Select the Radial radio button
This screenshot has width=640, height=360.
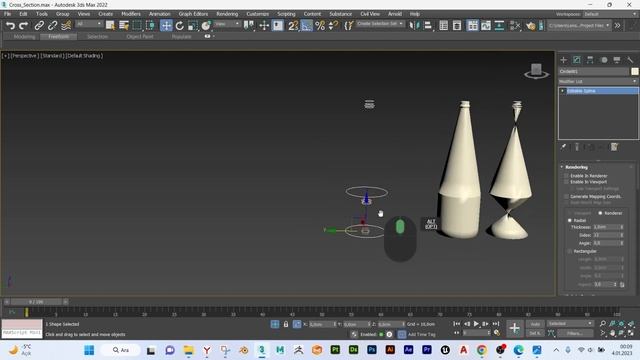570,220
